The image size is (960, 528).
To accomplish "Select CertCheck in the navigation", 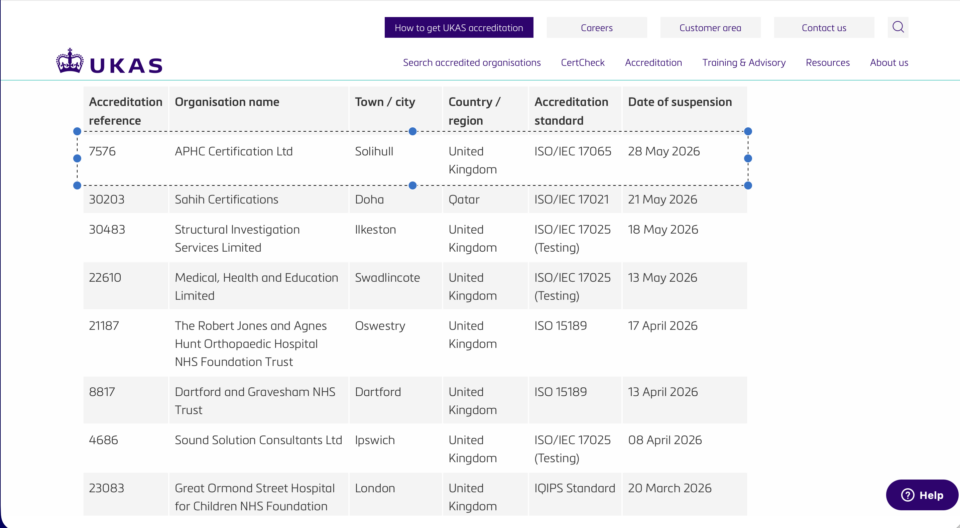I will click(x=582, y=62).
